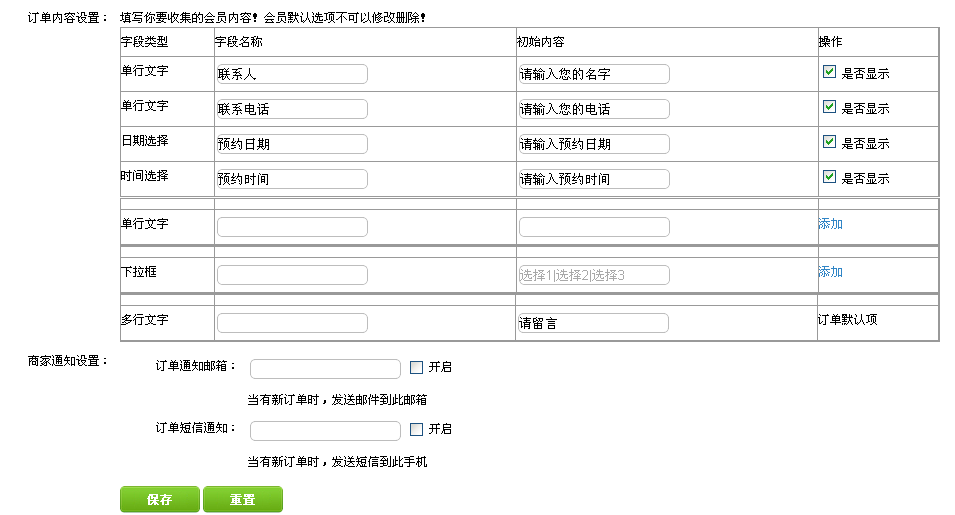
Task: Click the green 保存 button
Action: (160, 499)
